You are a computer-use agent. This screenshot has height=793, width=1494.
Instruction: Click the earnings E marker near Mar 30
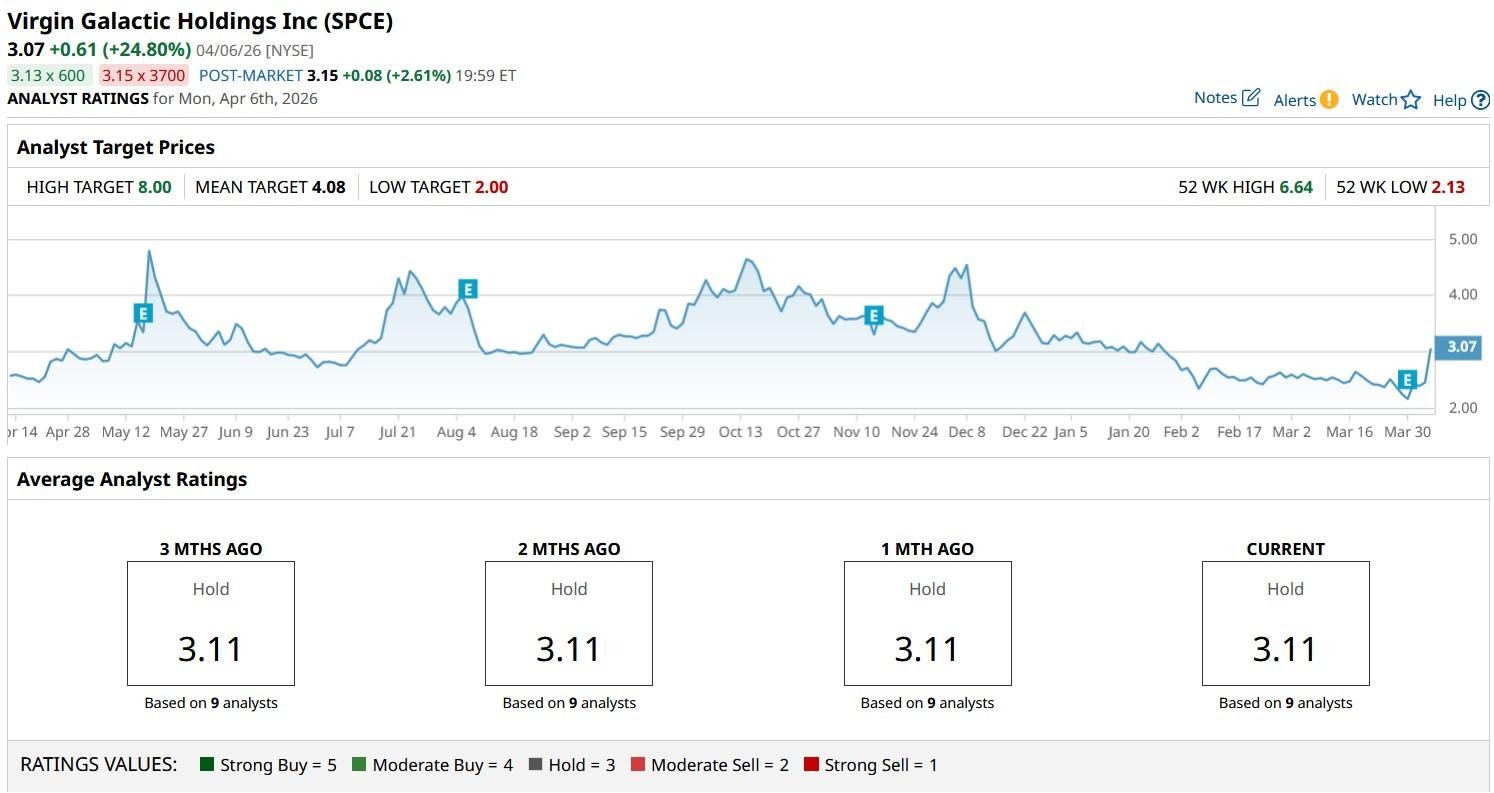1407,380
